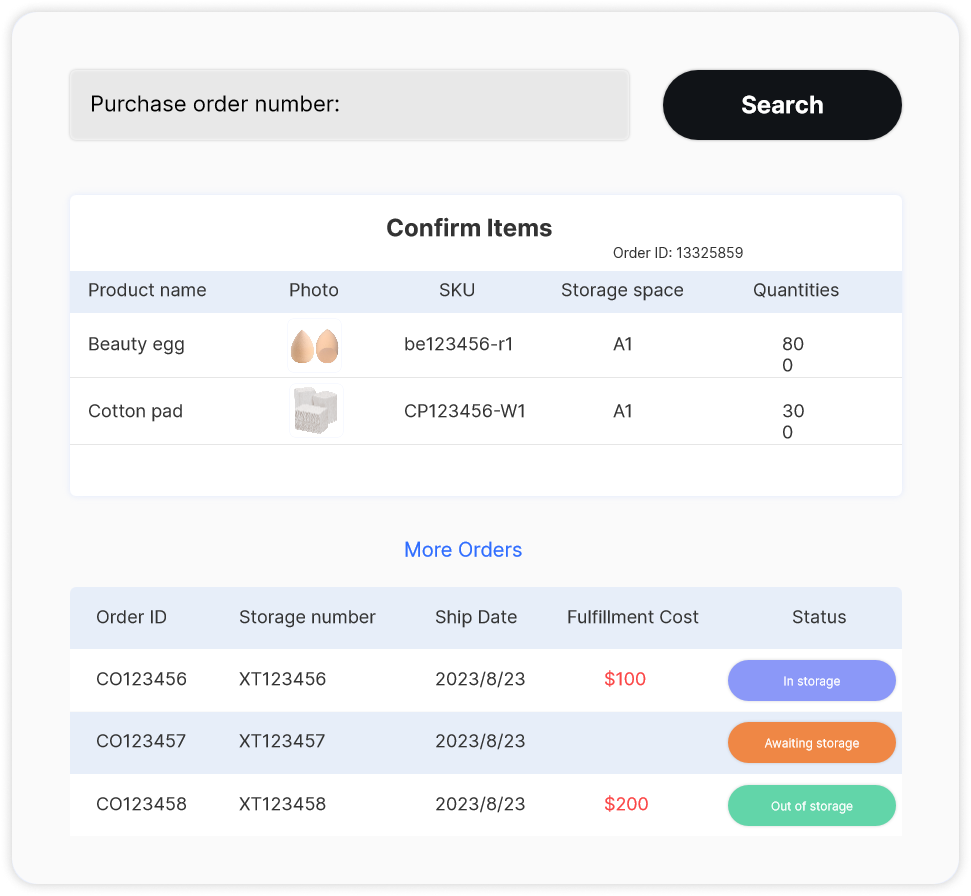Click ship date of order CO123458
This screenshot has height=896, width=971.
point(480,804)
